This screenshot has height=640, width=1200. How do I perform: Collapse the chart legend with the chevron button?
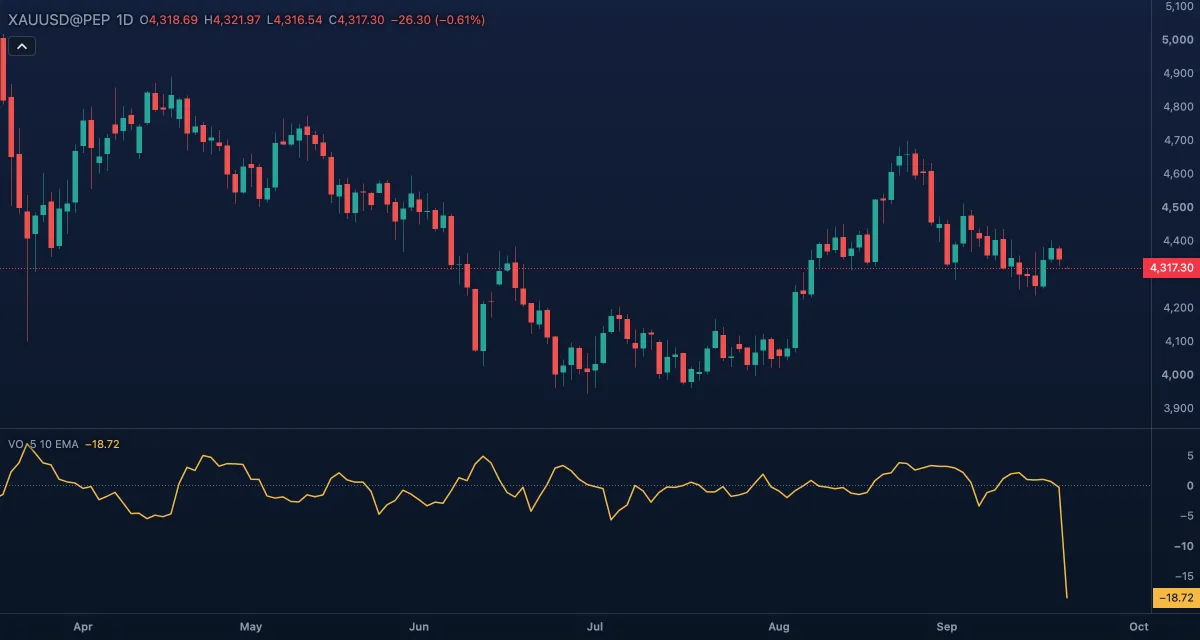23,45
